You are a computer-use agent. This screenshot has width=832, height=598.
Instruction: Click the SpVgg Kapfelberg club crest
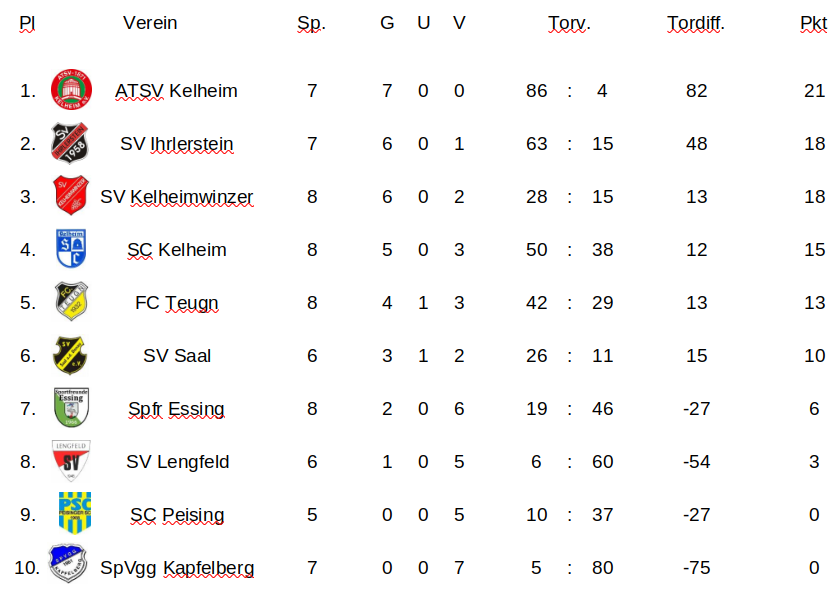68,566
